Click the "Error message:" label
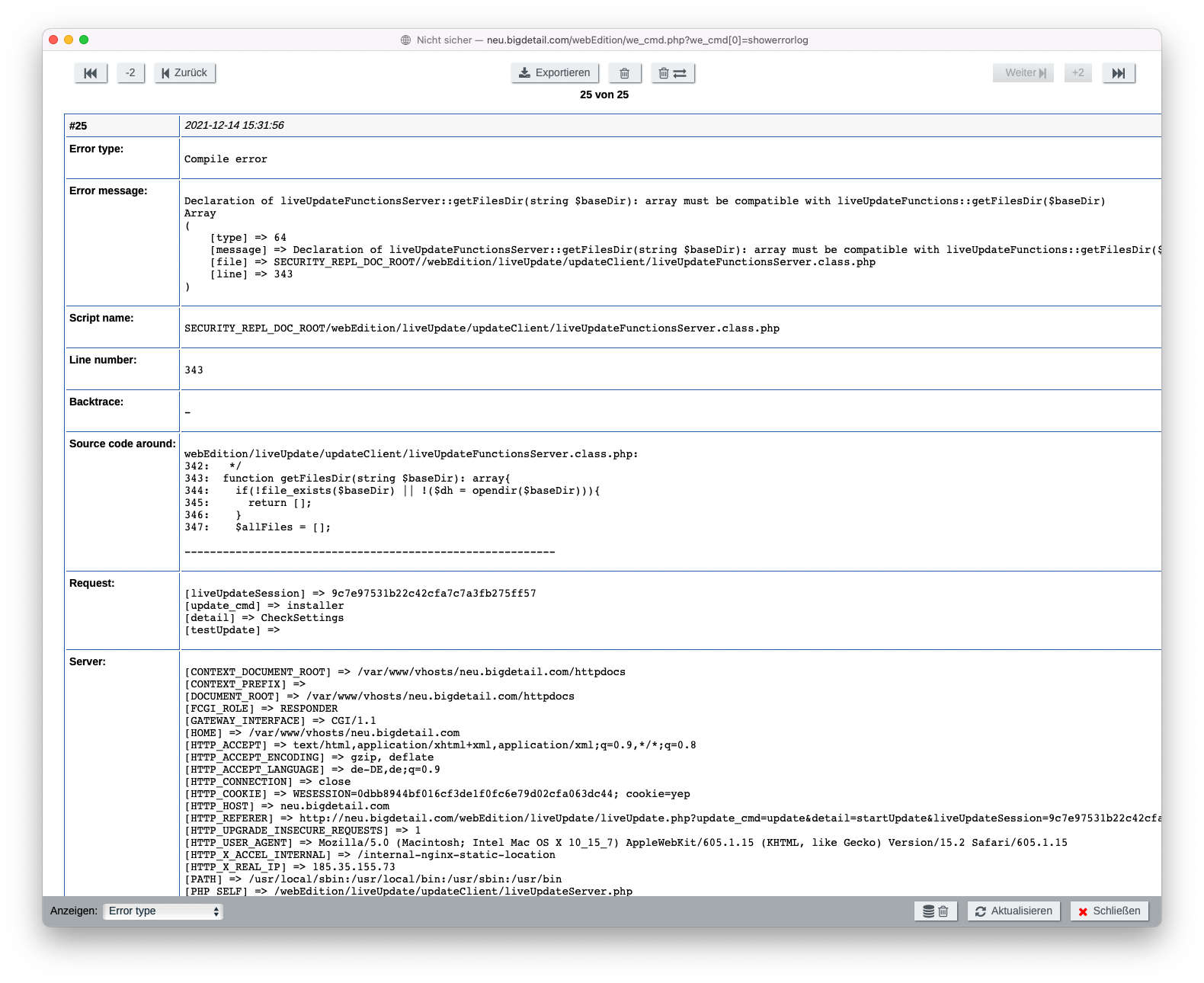1204x983 pixels. click(x=108, y=191)
